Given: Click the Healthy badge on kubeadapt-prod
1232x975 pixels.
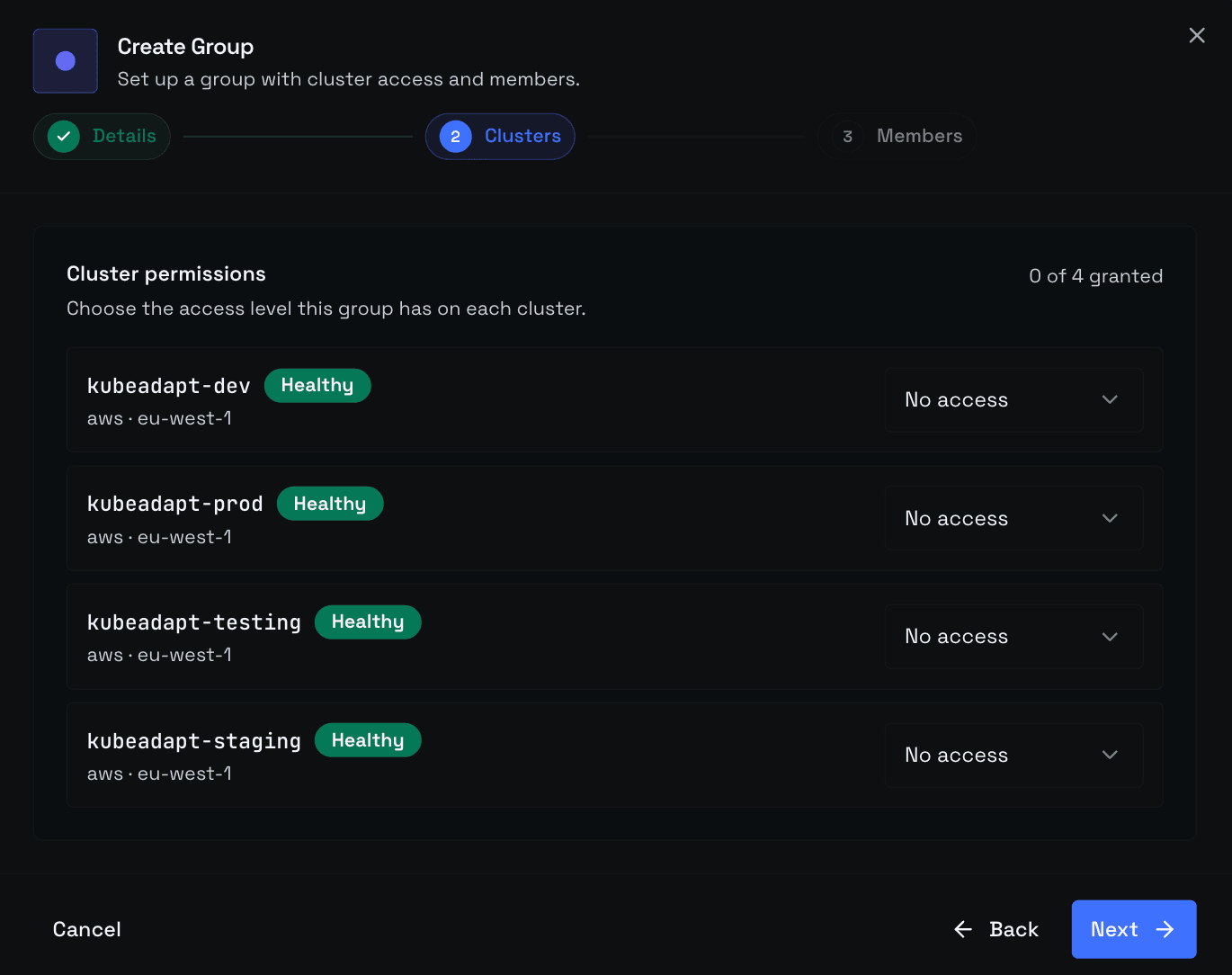Looking at the screenshot, I should pyautogui.click(x=330, y=504).
